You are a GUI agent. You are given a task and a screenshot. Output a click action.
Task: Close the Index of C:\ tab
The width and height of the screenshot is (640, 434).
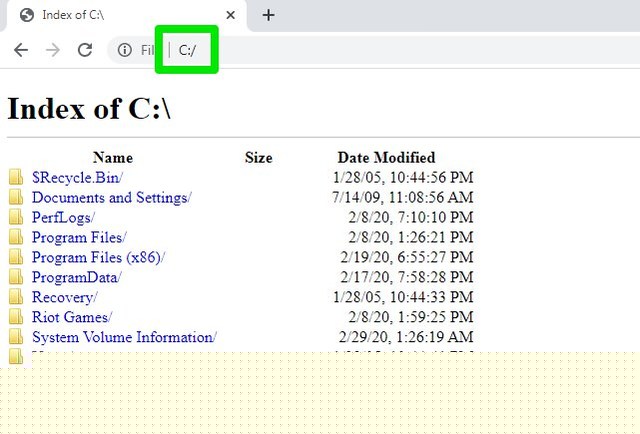click(x=232, y=15)
